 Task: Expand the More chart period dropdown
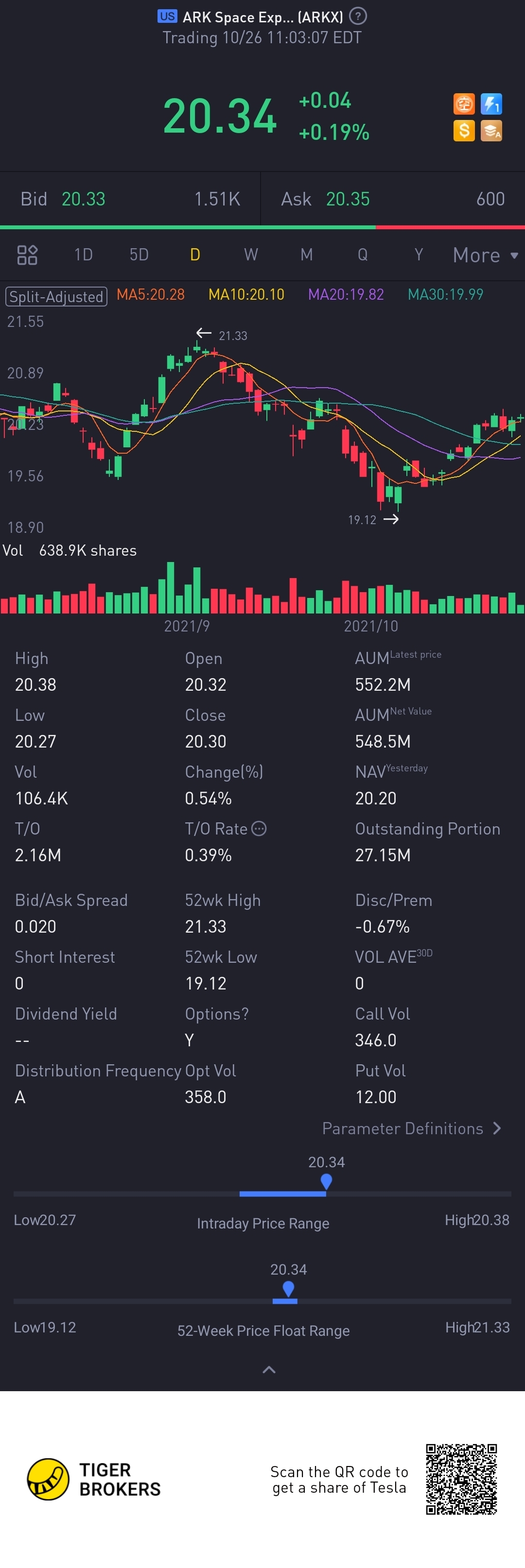point(486,255)
